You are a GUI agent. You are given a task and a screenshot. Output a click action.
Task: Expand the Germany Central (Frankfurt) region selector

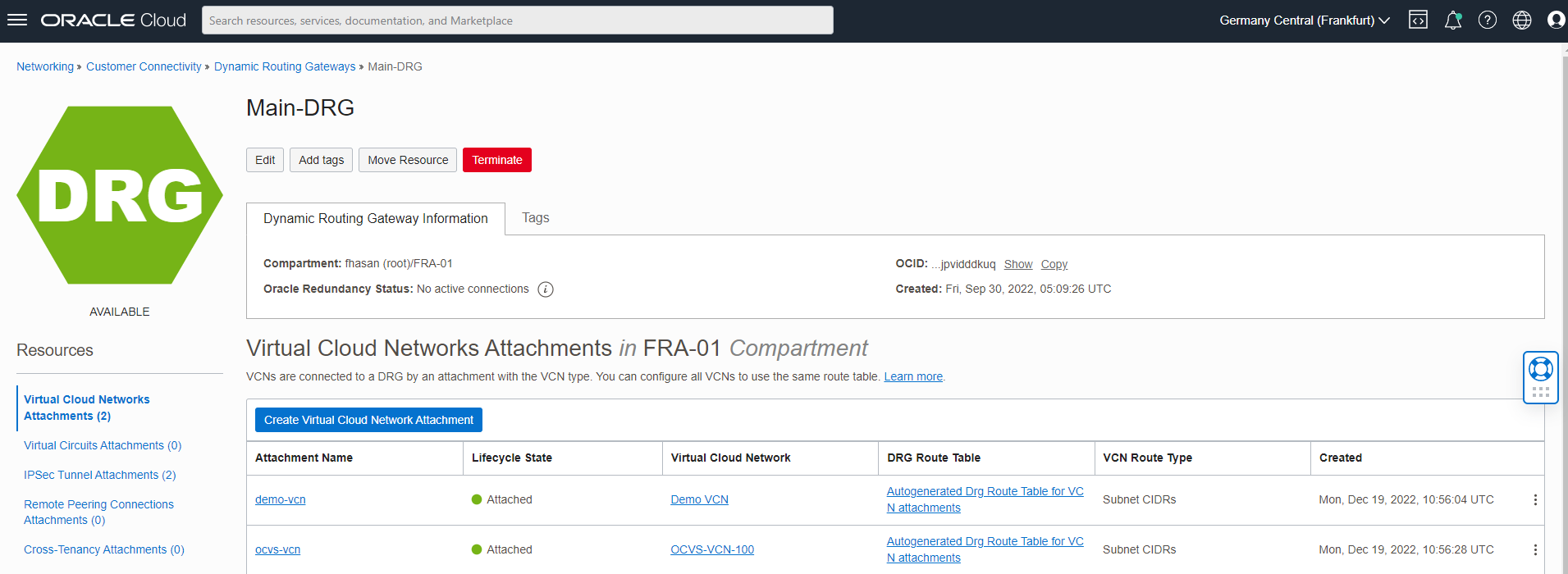coord(1305,20)
